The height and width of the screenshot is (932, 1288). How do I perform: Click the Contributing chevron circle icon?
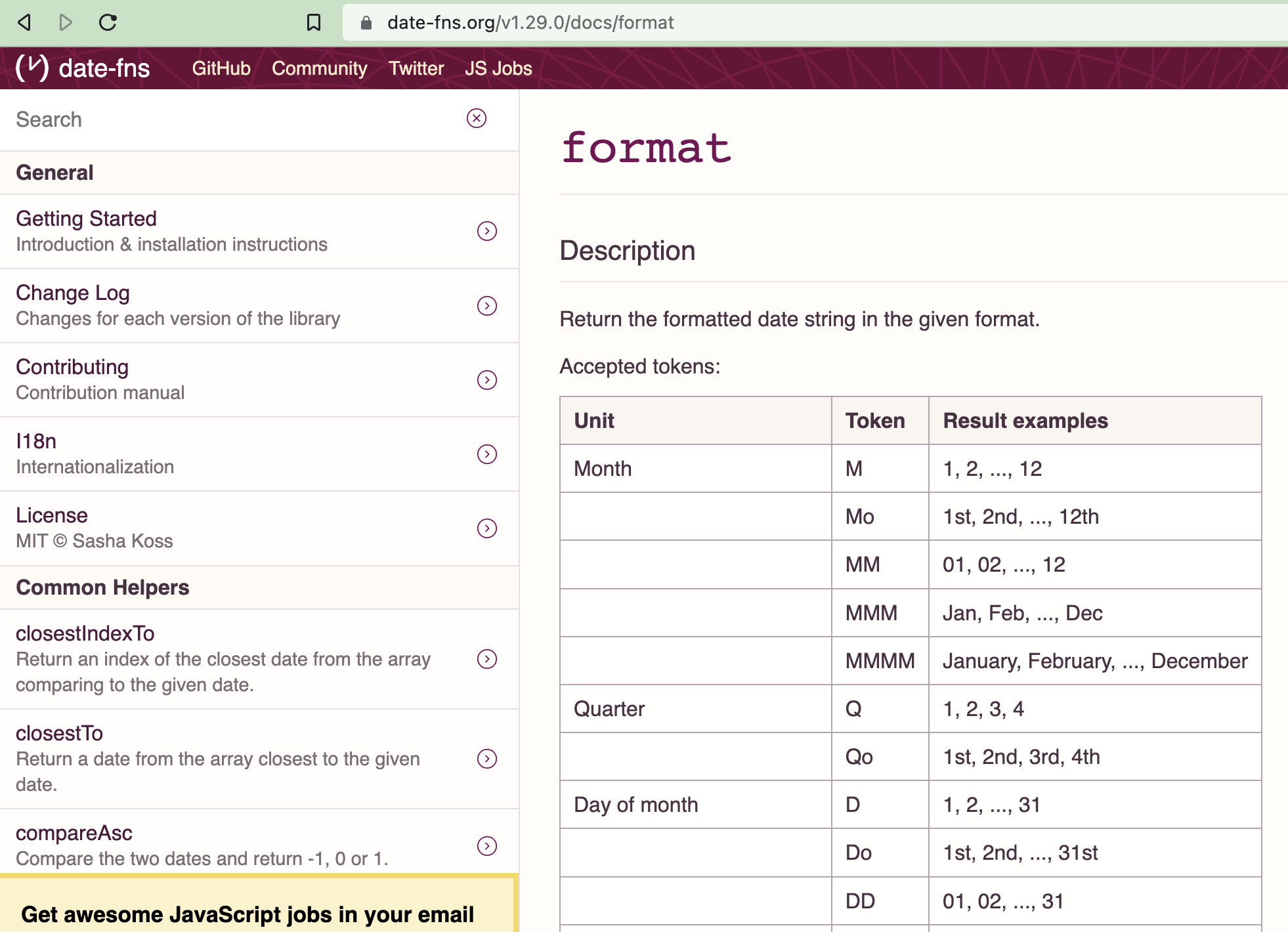486,379
